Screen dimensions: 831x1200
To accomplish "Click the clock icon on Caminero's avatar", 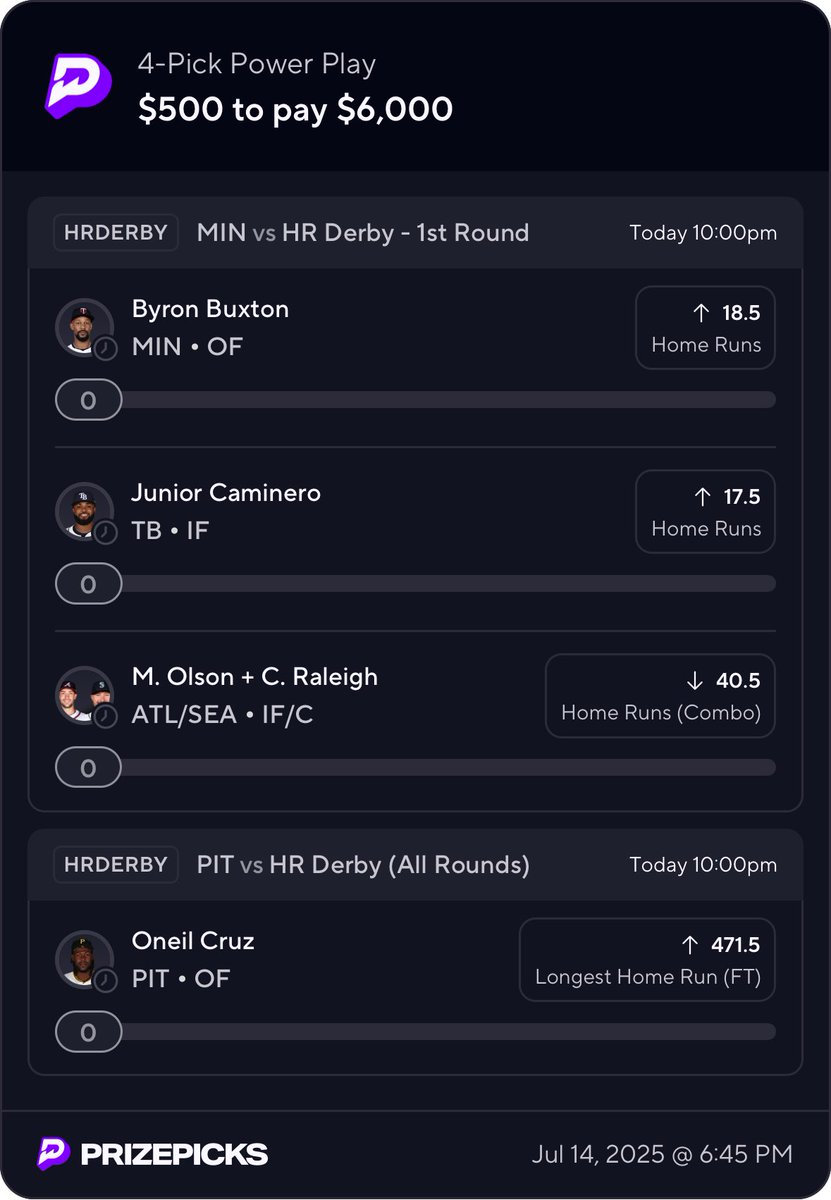I will [105, 532].
